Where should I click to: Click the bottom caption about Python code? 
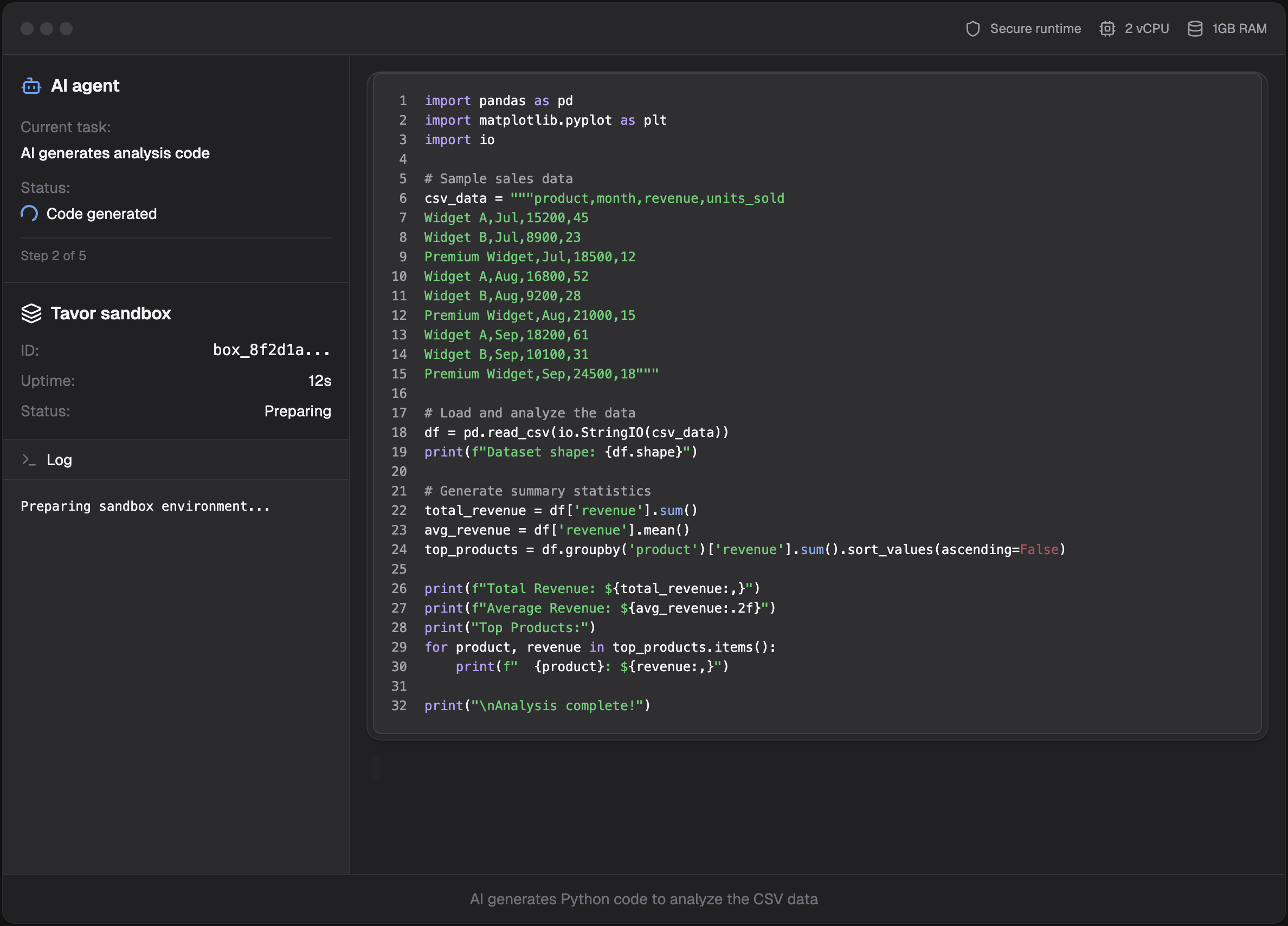(644, 899)
